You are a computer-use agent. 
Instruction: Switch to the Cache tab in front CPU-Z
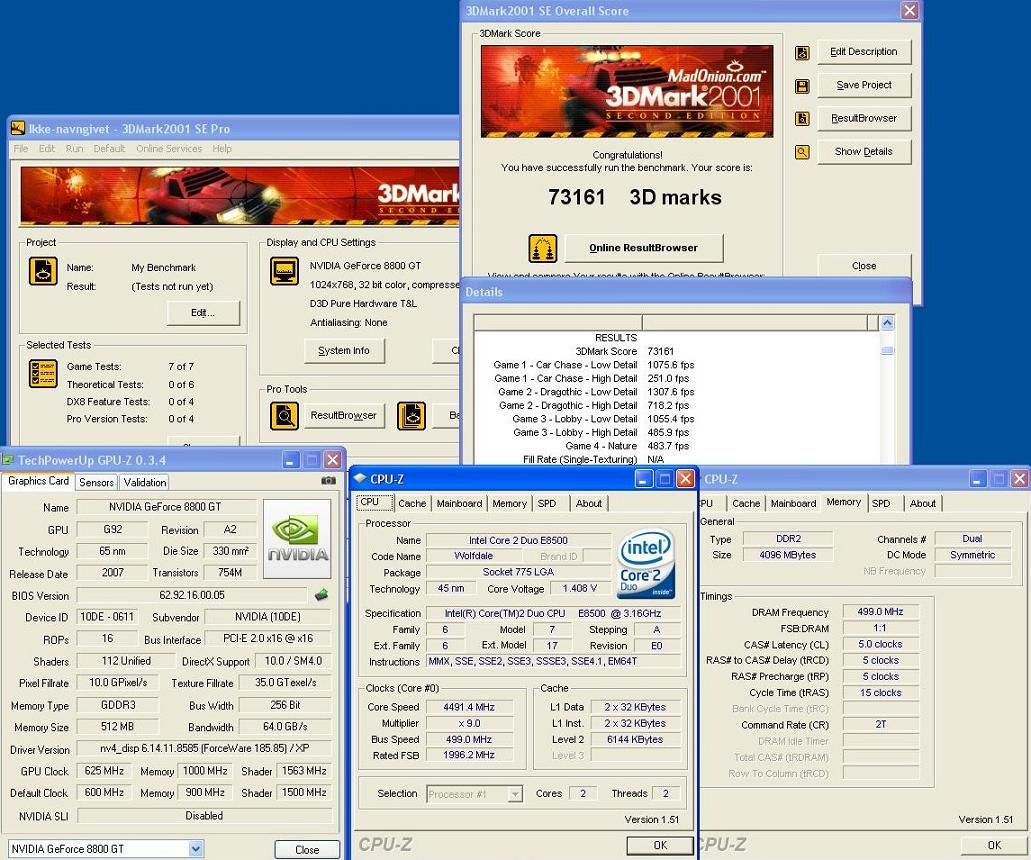[x=412, y=503]
